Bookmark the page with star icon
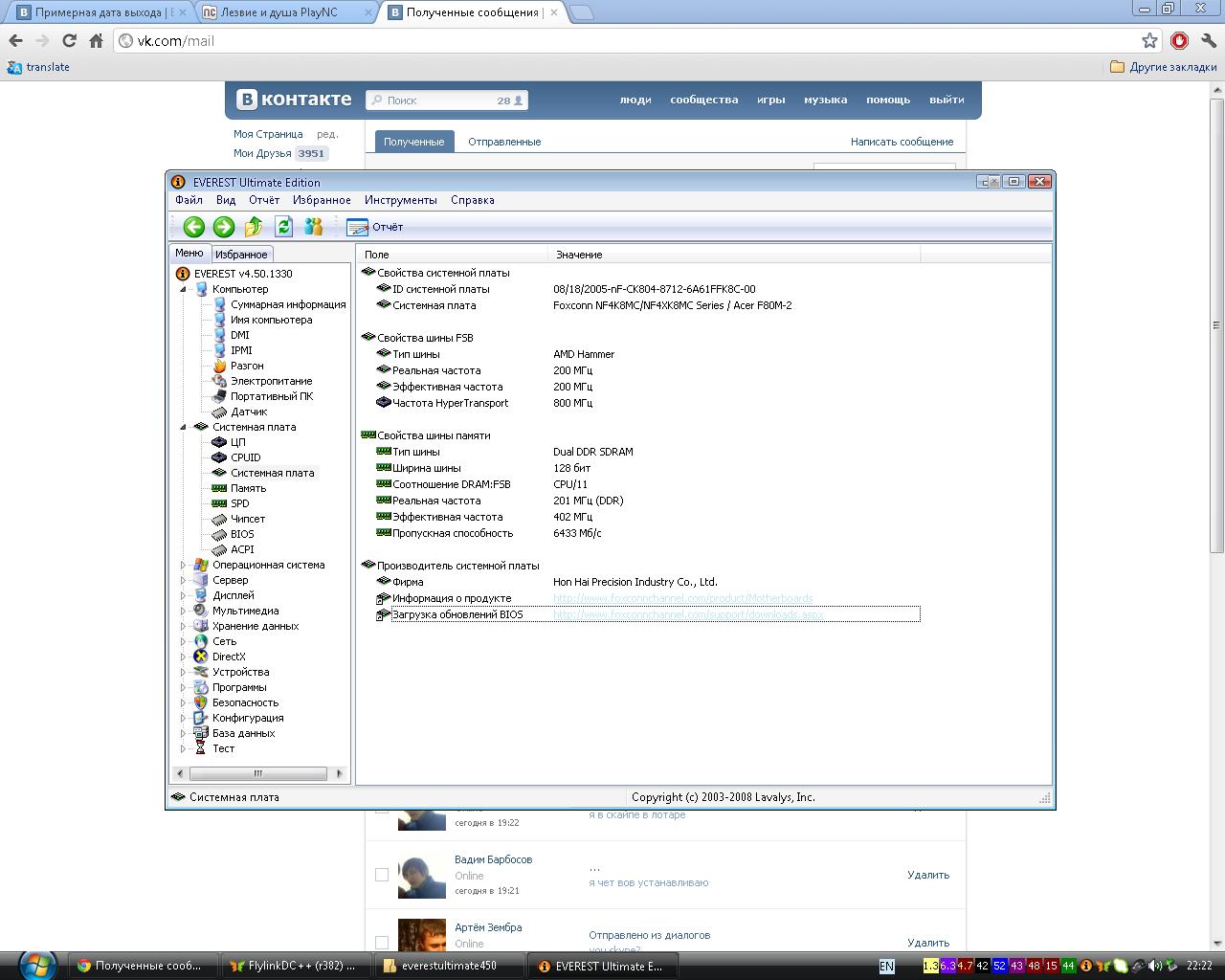 click(1149, 40)
